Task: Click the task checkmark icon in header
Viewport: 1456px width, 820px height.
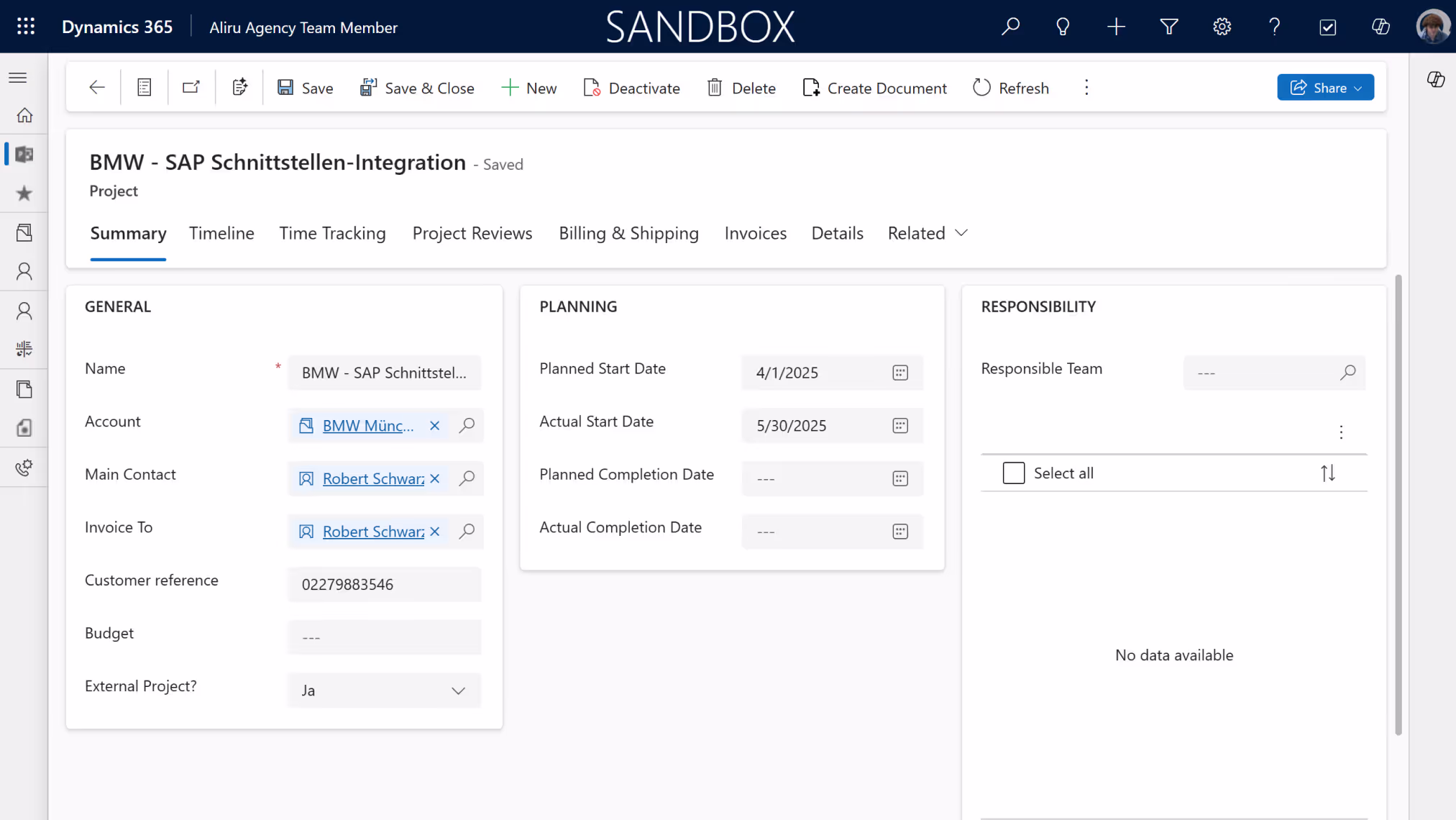Action: (x=1327, y=27)
